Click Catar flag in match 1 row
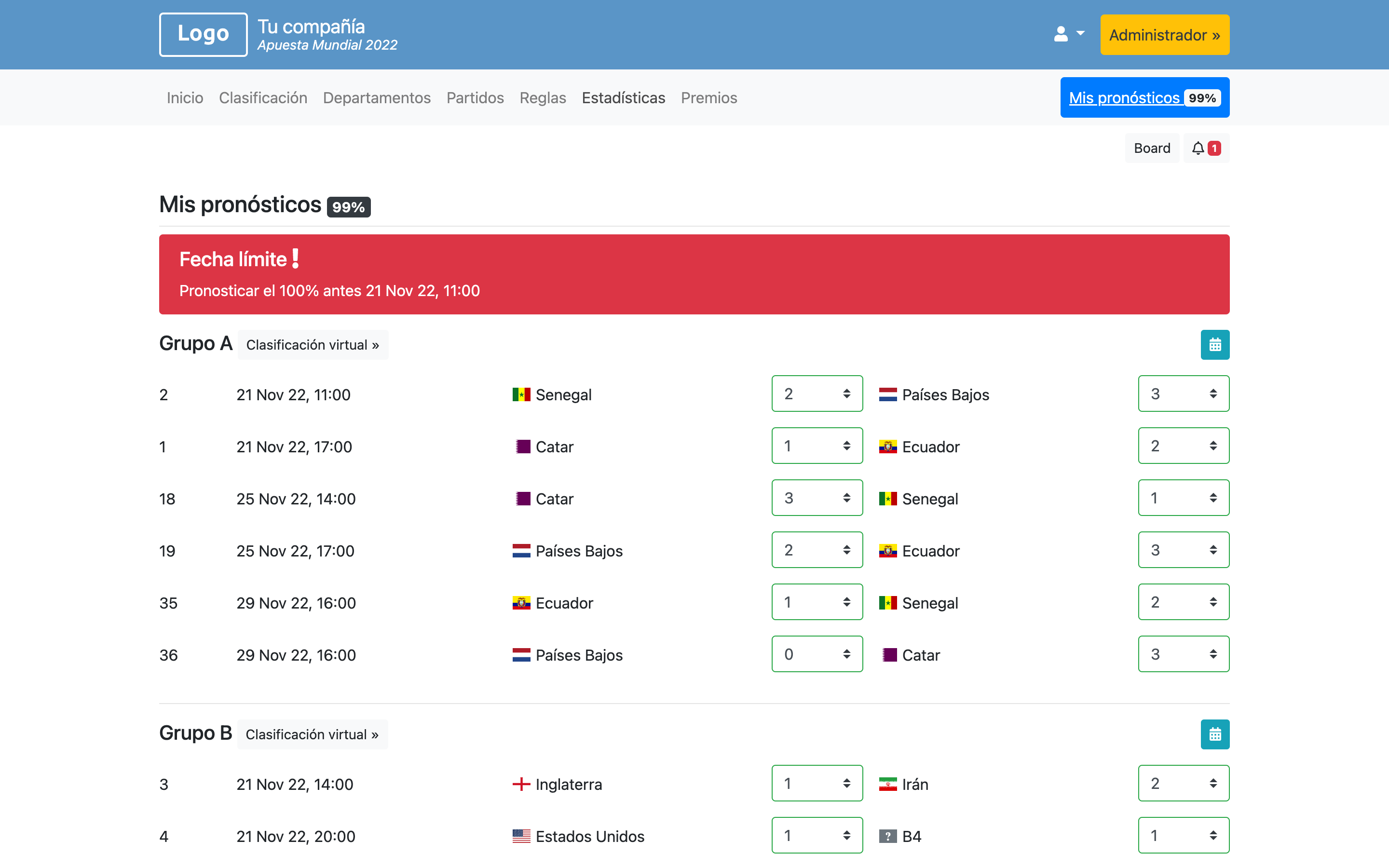The image size is (1389, 868). click(521, 447)
